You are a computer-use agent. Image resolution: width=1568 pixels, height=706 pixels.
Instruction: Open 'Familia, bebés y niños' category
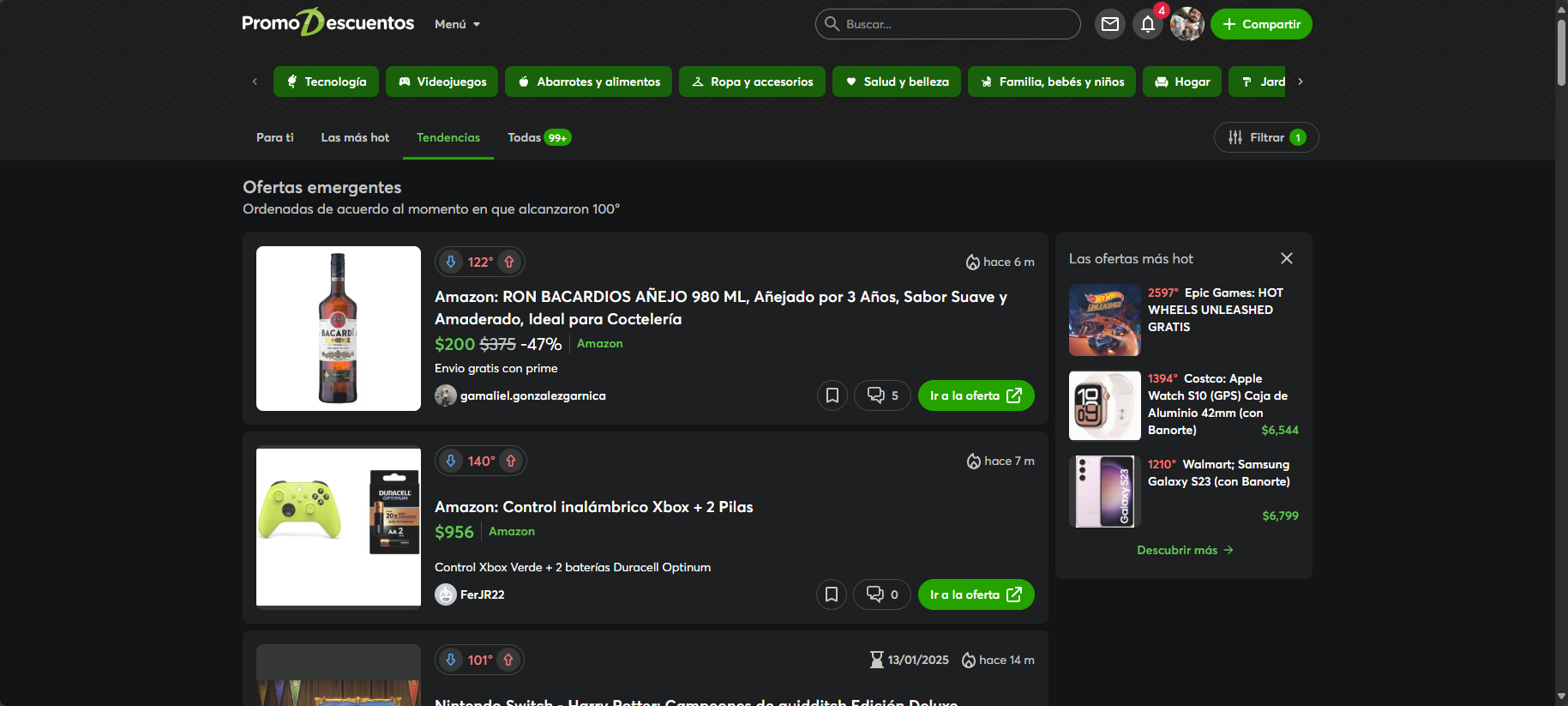pyautogui.click(x=1052, y=81)
